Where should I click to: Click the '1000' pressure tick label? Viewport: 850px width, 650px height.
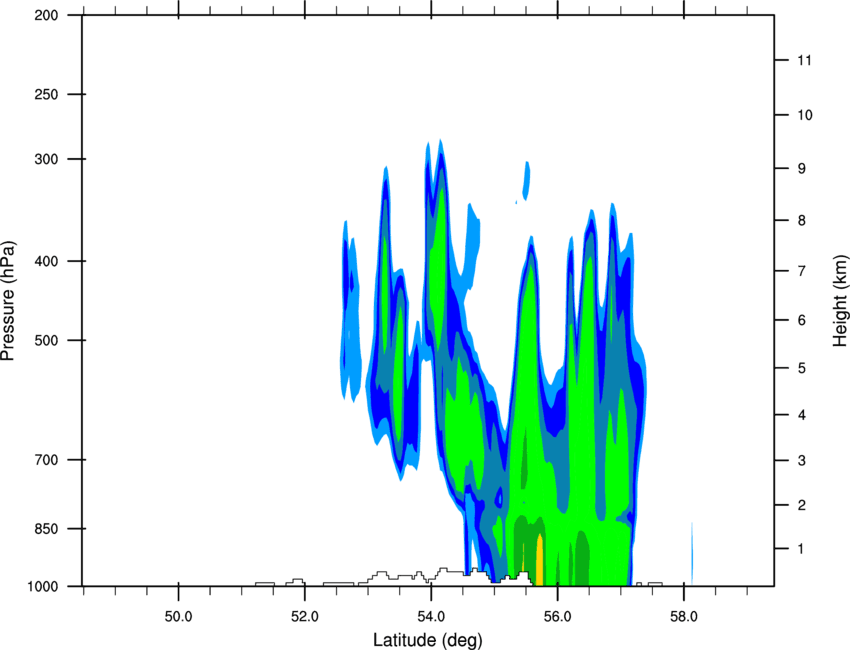[42, 587]
